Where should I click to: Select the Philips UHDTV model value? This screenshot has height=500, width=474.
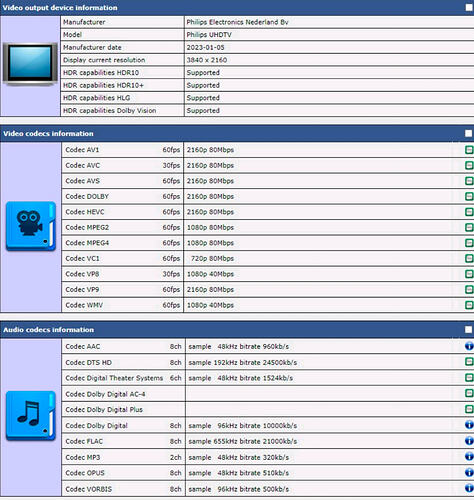click(209, 35)
